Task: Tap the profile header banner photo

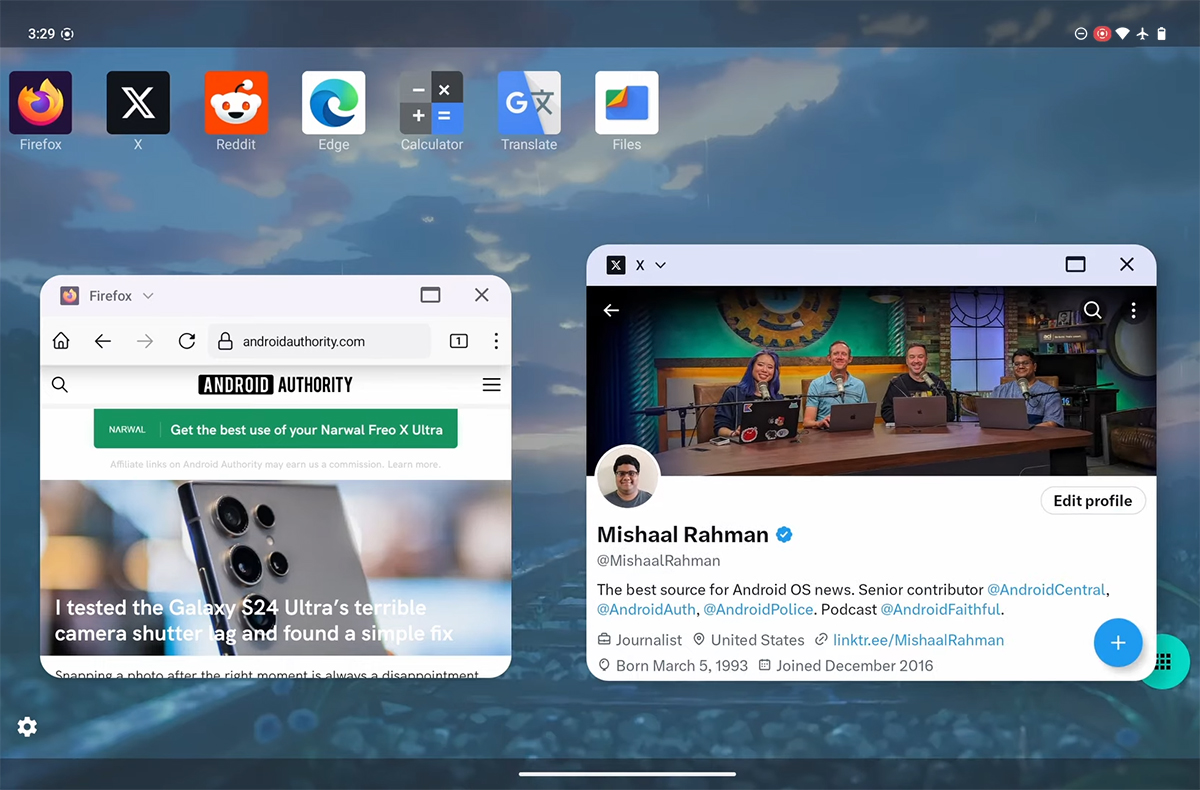Action: click(871, 381)
